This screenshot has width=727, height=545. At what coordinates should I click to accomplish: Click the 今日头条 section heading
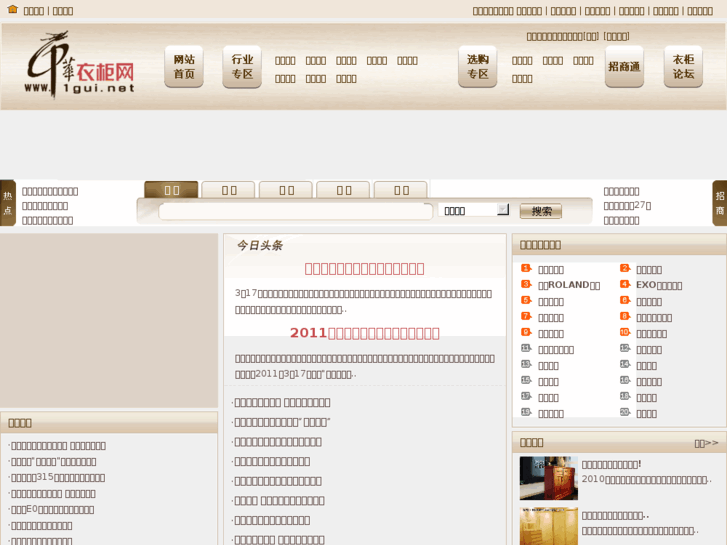coord(260,245)
